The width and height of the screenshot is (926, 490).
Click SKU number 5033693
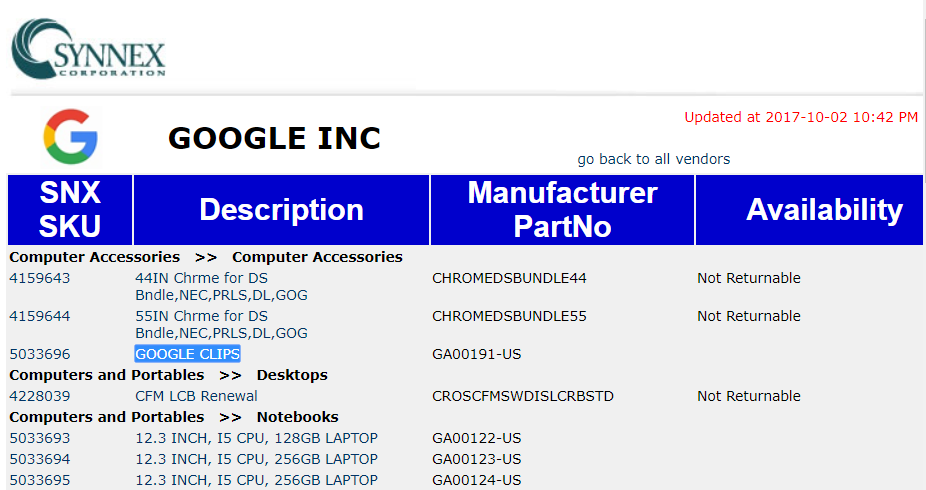coord(40,438)
